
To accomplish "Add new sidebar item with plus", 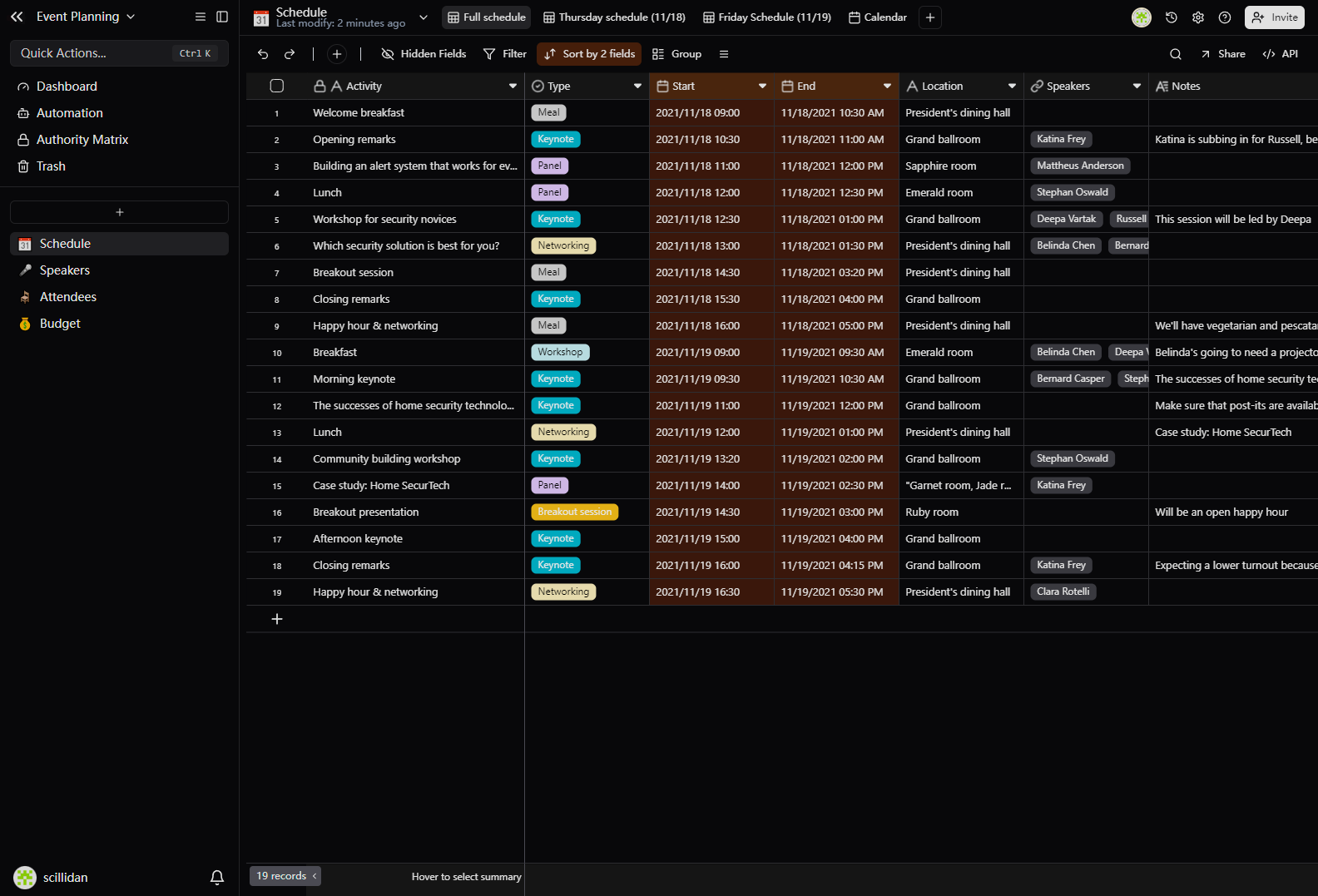I will [x=119, y=212].
